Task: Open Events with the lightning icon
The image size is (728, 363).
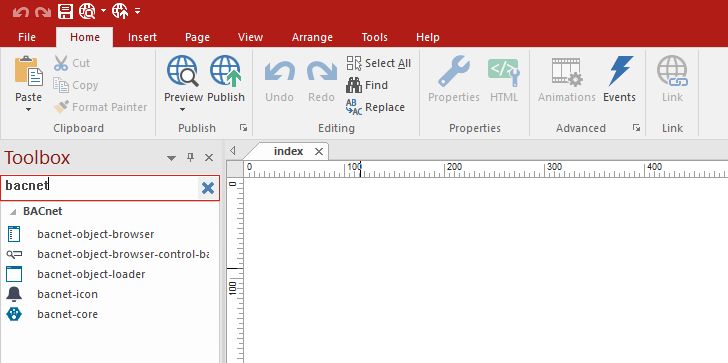Action: pyautogui.click(x=620, y=71)
